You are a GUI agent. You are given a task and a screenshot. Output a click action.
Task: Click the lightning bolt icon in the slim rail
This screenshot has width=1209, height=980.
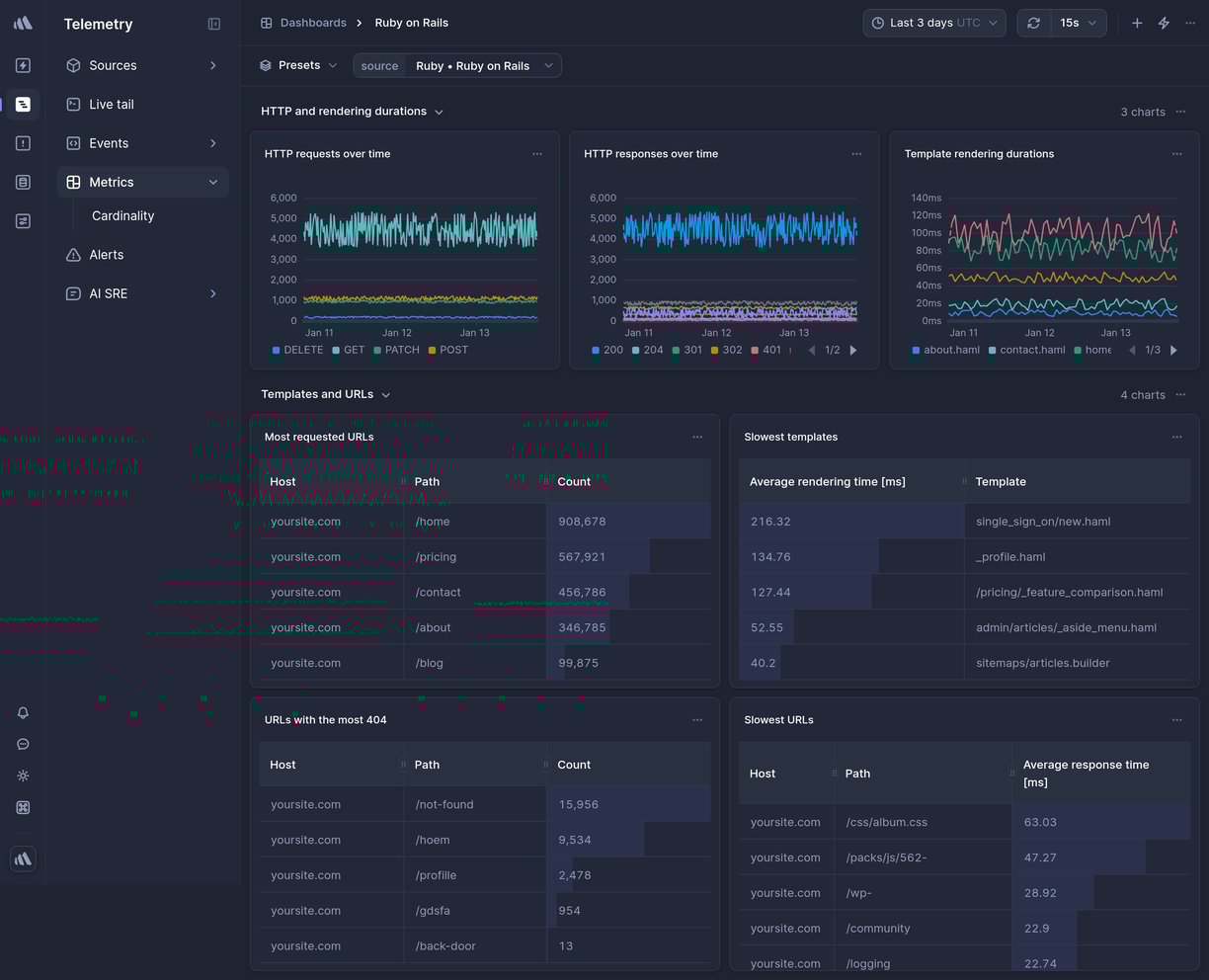[x=23, y=65]
